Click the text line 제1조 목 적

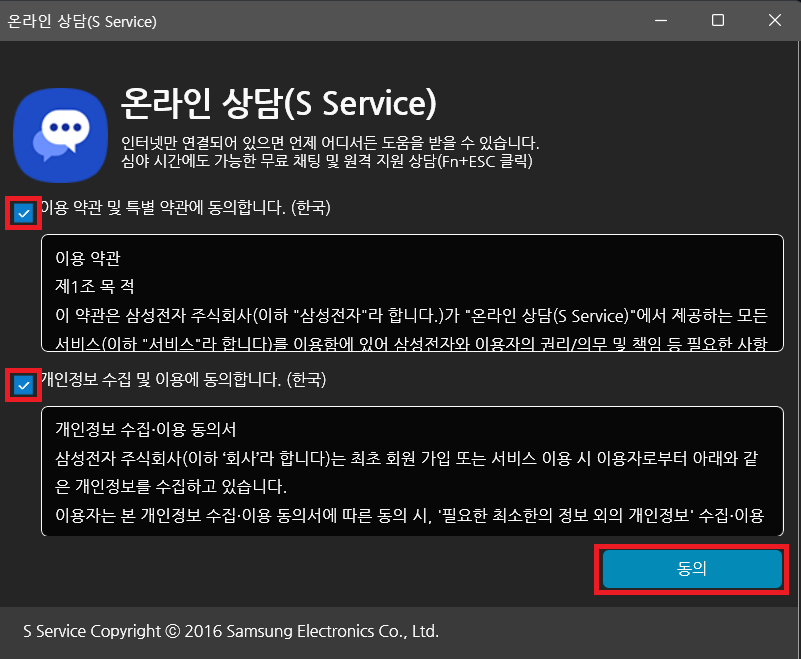pyautogui.click(x=95, y=287)
